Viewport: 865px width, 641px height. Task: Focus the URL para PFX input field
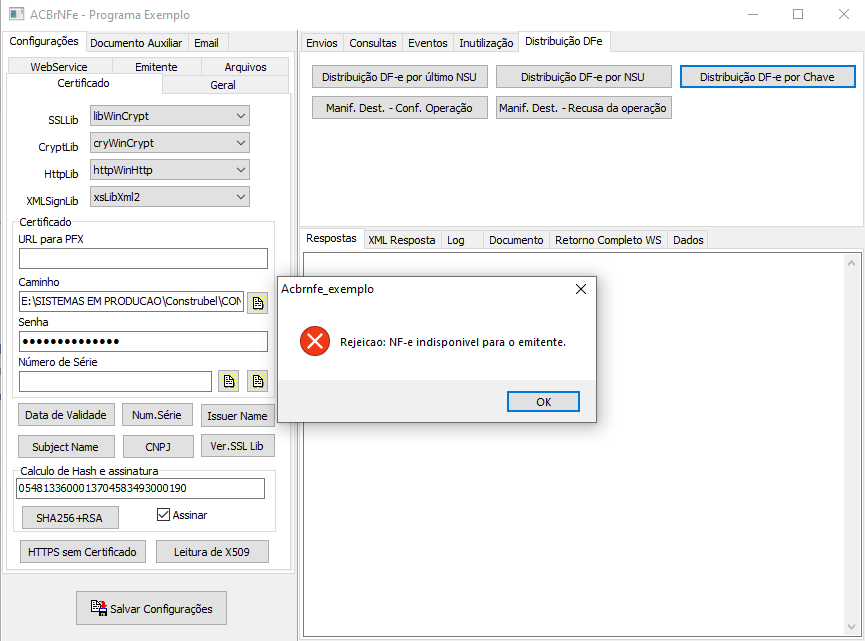click(143, 258)
